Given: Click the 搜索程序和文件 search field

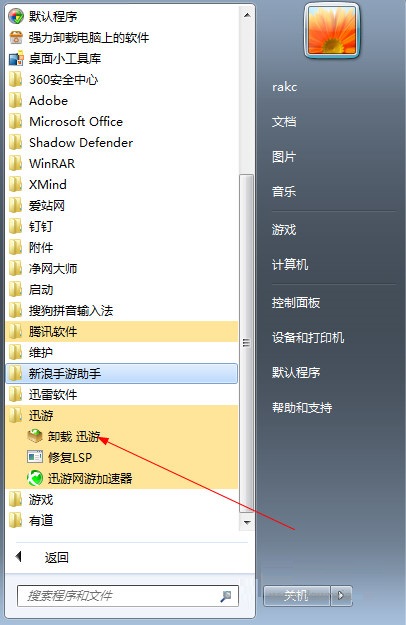Looking at the screenshot, I should coord(127,596).
